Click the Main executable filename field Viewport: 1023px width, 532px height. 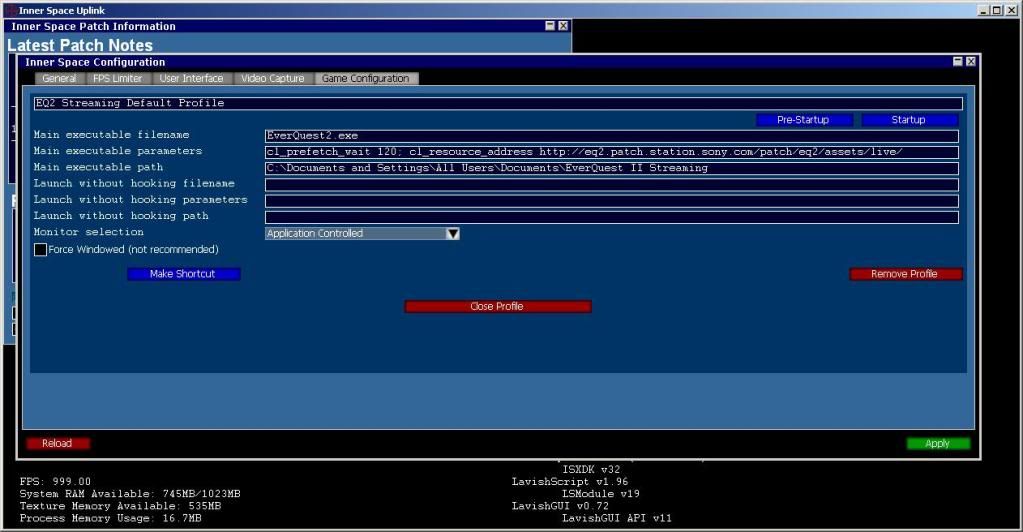point(611,136)
